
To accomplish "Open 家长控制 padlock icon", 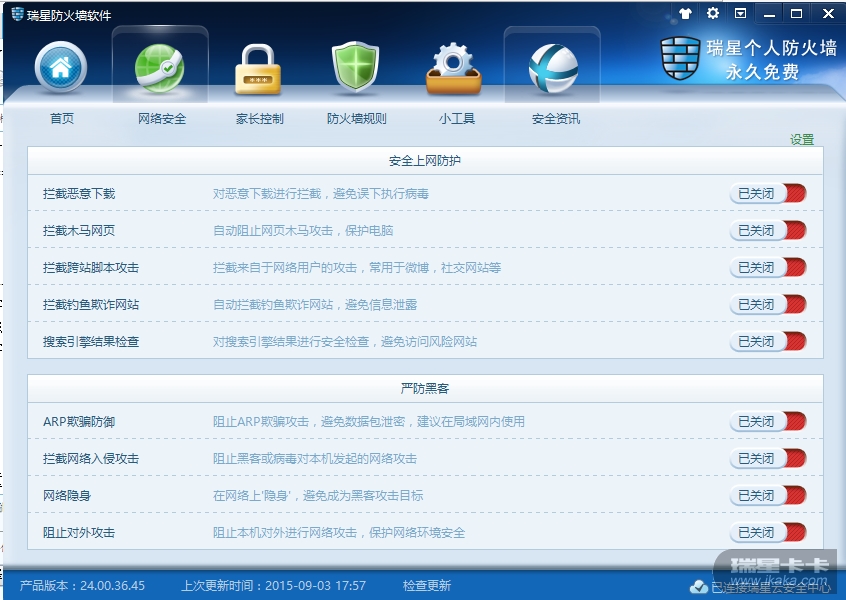I will (258, 69).
